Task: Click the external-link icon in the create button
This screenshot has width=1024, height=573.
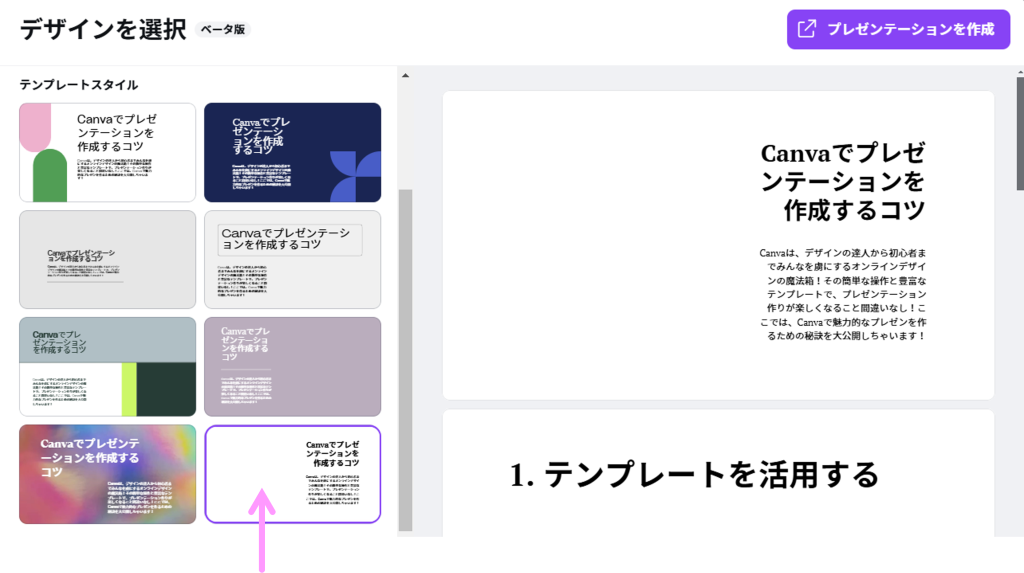Action: (806, 29)
